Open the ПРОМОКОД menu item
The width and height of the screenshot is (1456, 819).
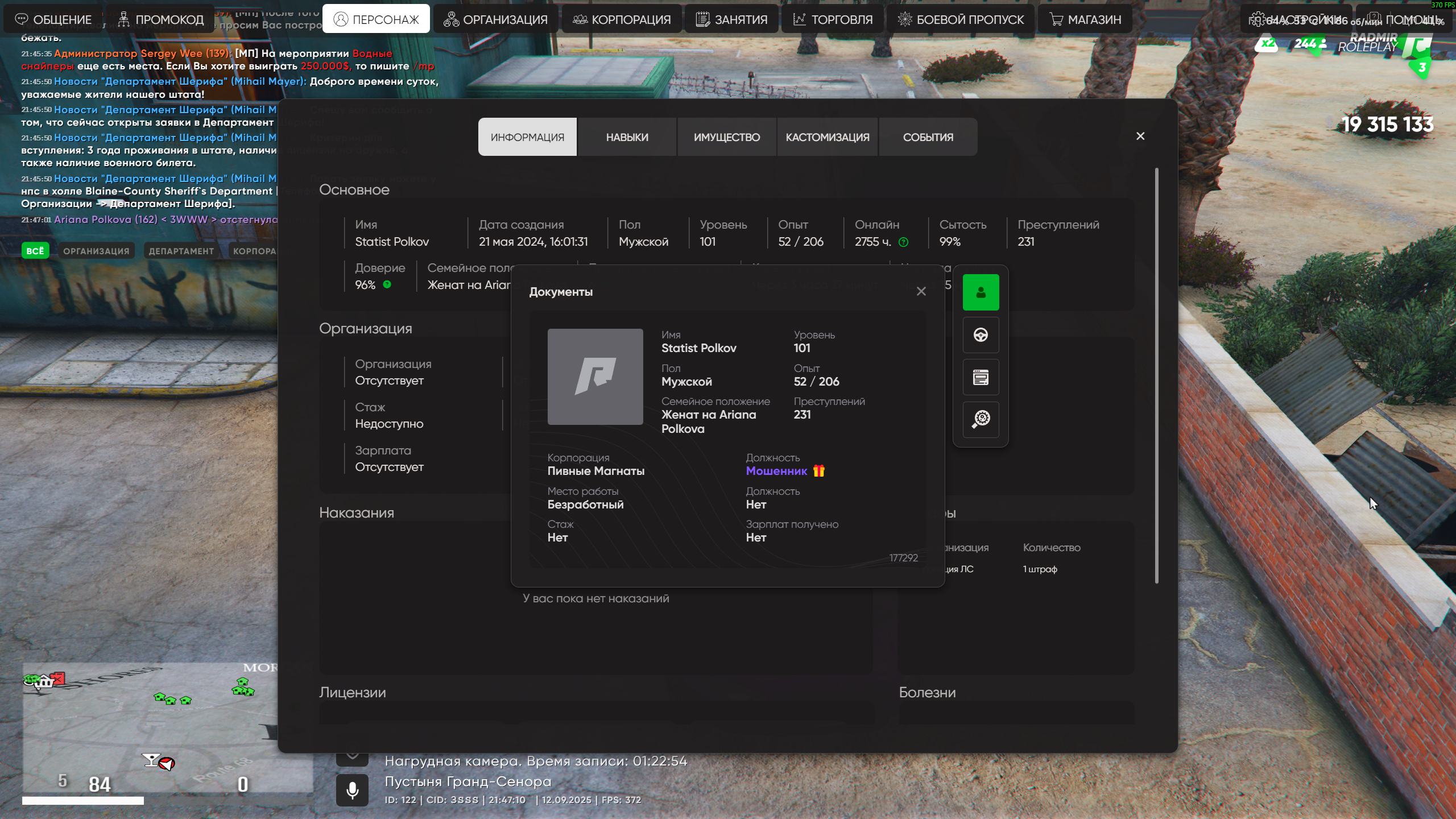(161, 19)
